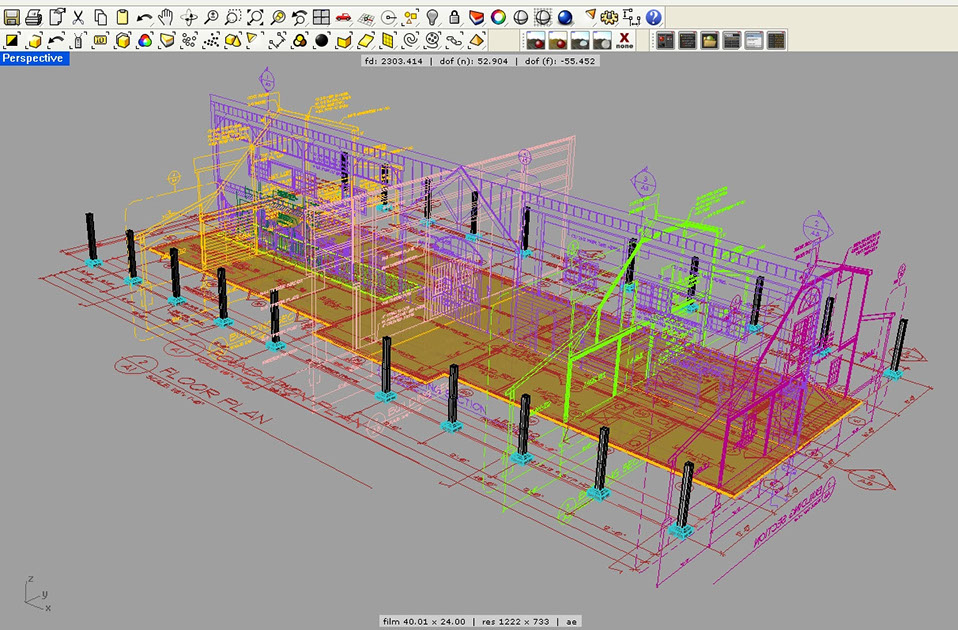This screenshot has height=630, width=958.
Task: Toggle object lock with padlock icon
Action: tap(454, 17)
